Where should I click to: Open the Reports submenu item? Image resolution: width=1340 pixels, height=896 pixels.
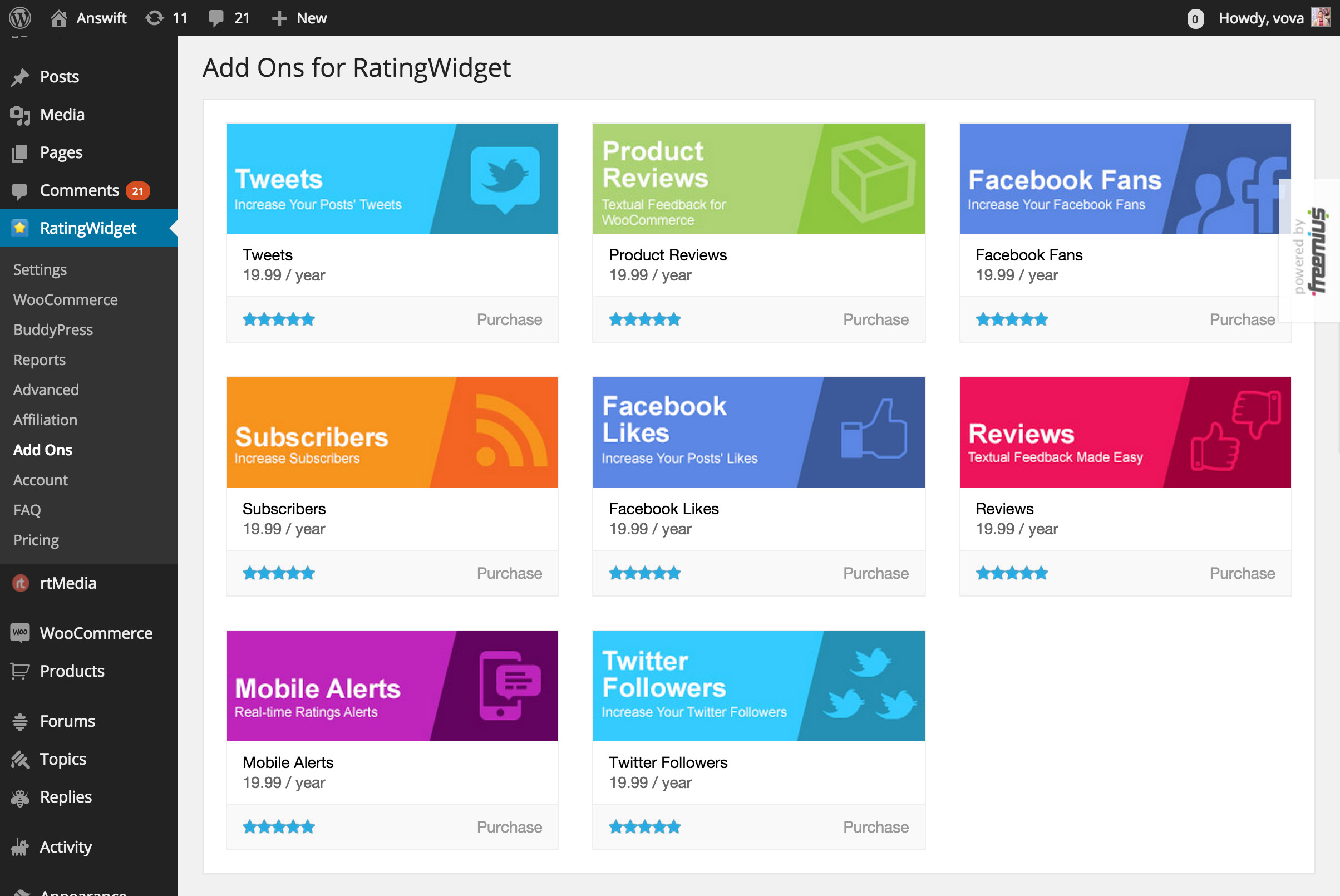[x=40, y=360]
